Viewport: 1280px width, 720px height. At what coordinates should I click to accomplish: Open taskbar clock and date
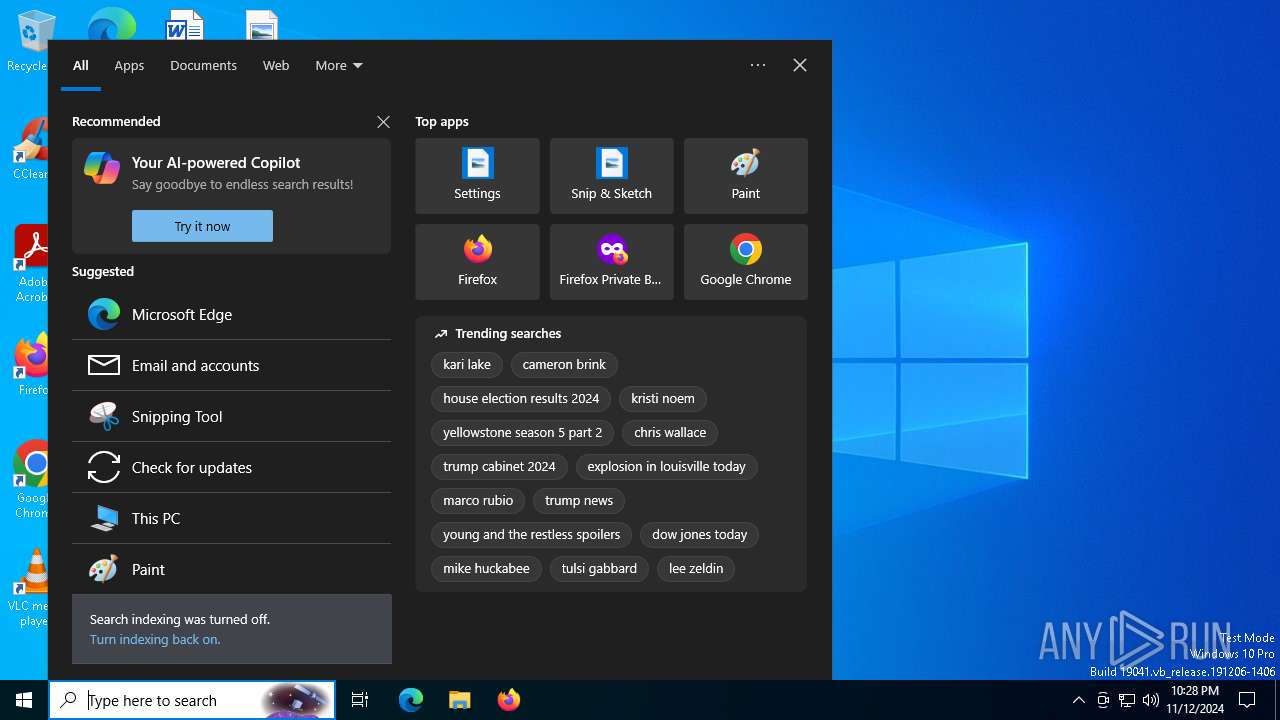[x=1195, y=700]
